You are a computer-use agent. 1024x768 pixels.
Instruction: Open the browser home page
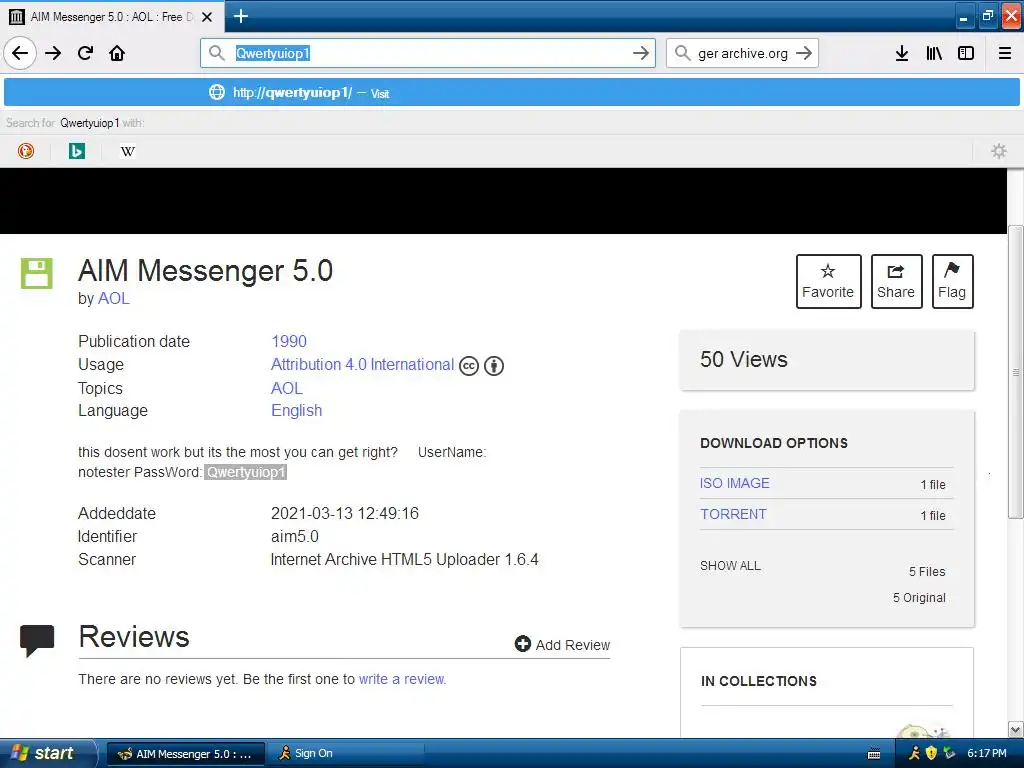(117, 53)
